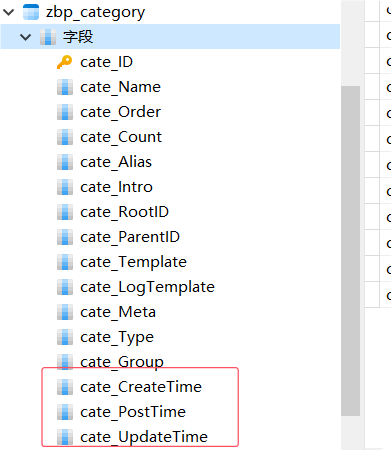Collapse the zbp_category table node
The height and width of the screenshot is (450, 391).
click(x=9, y=12)
